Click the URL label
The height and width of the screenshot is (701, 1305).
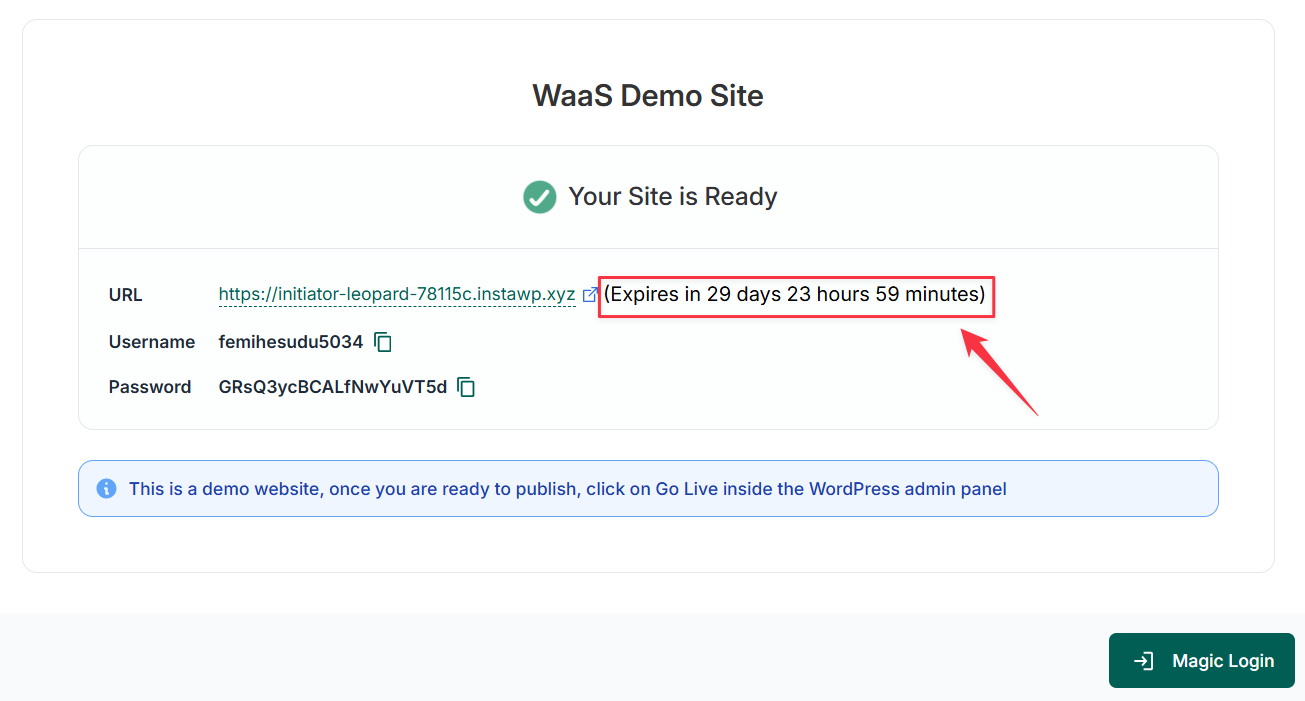(x=126, y=295)
